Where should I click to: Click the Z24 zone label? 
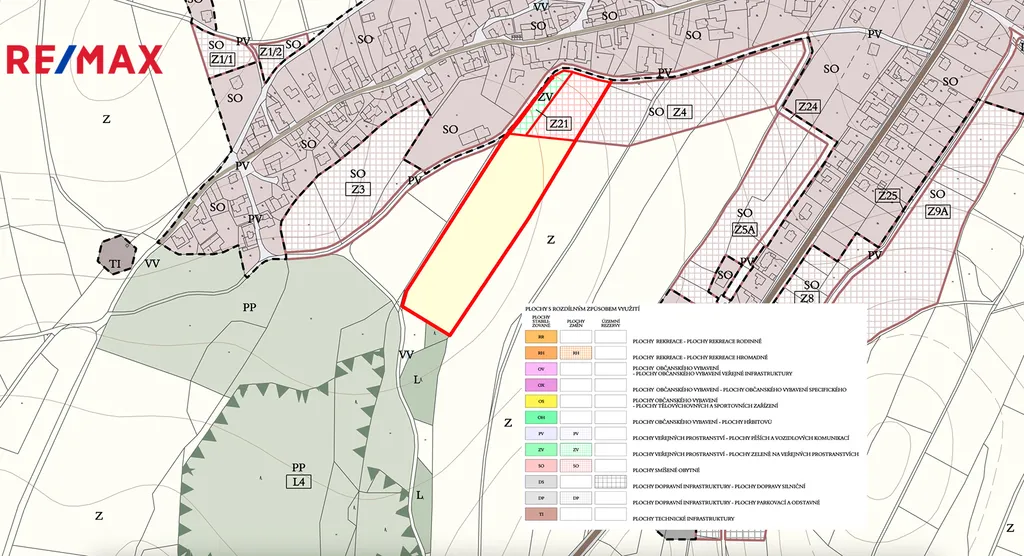808,107
